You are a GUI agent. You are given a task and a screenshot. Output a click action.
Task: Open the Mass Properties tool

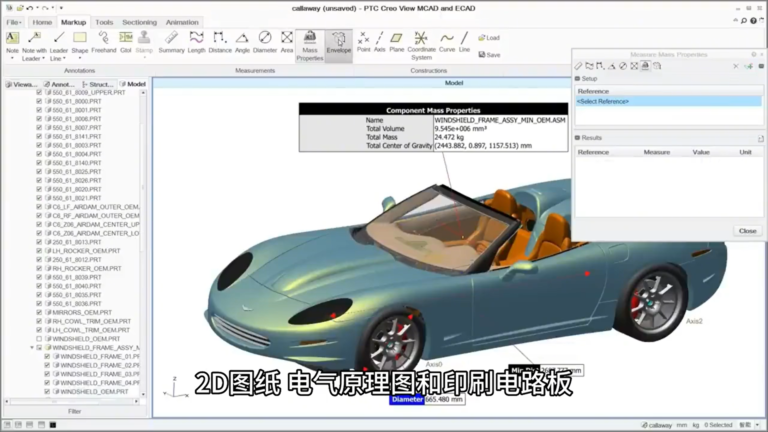pos(310,46)
